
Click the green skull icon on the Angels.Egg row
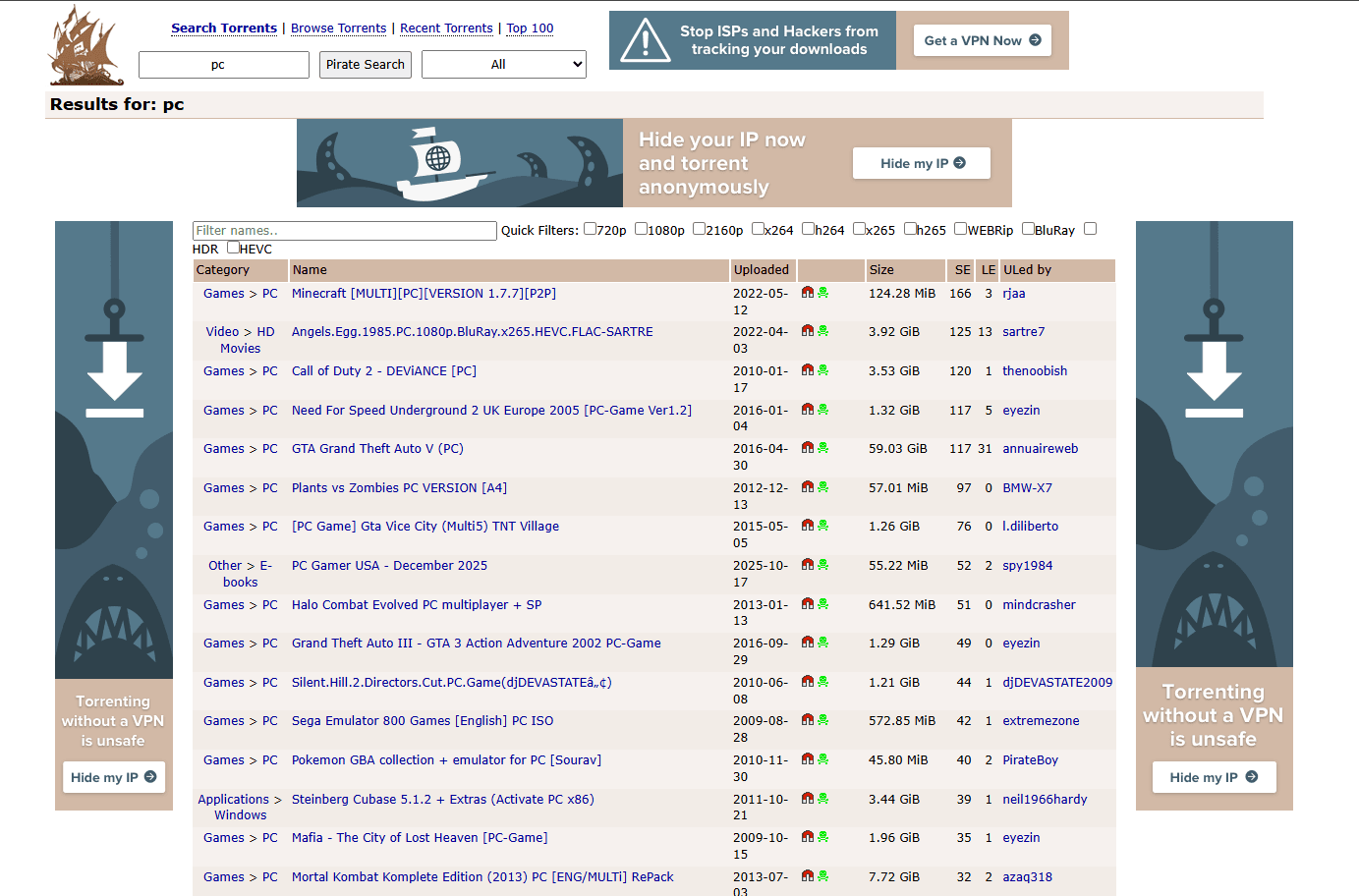(x=822, y=331)
